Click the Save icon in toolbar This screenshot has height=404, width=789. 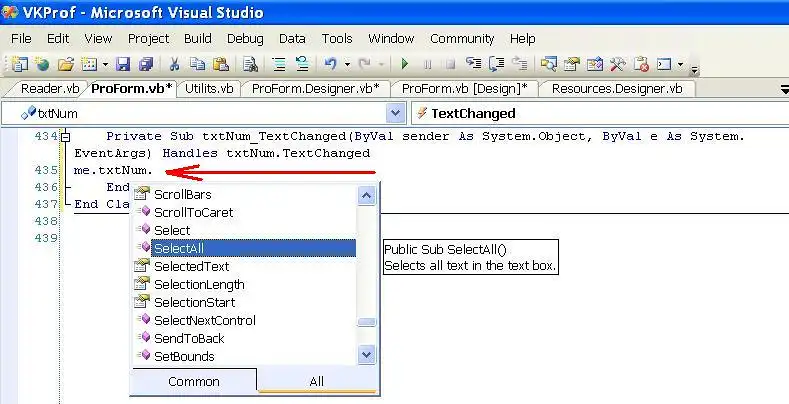coord(123,64)
